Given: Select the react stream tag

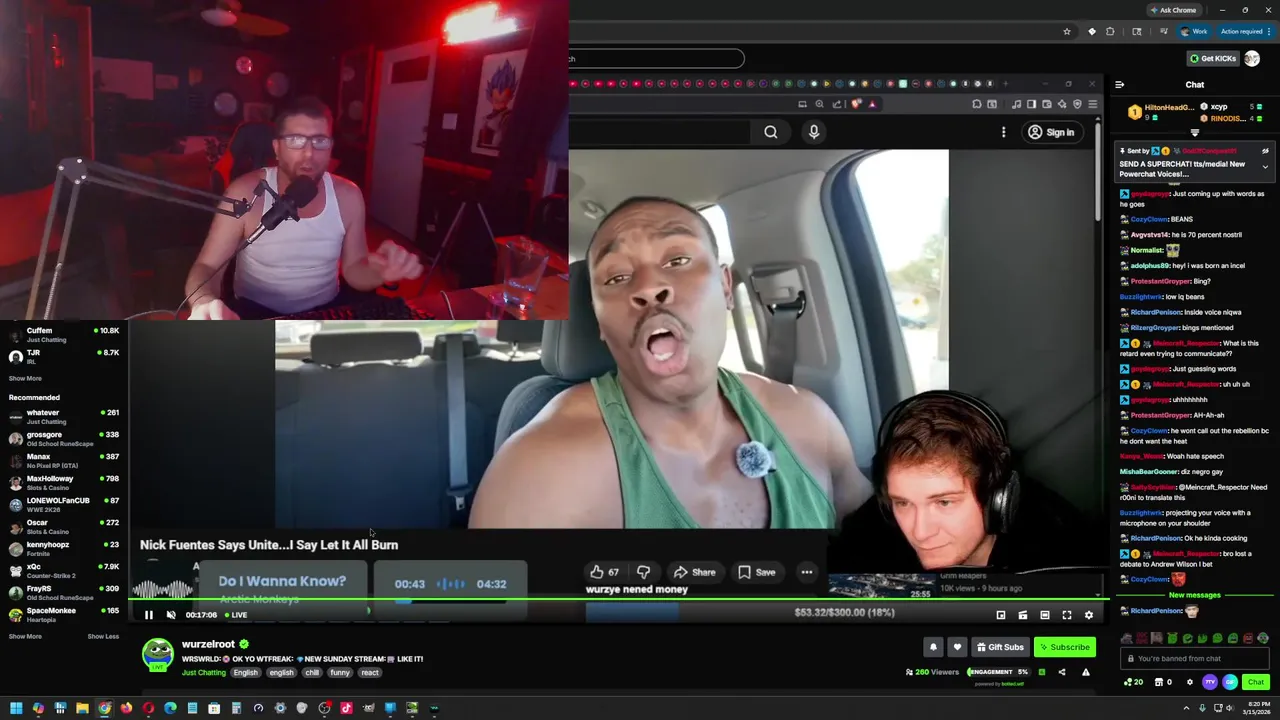Looking at the screenshot, I should point(370,672).
